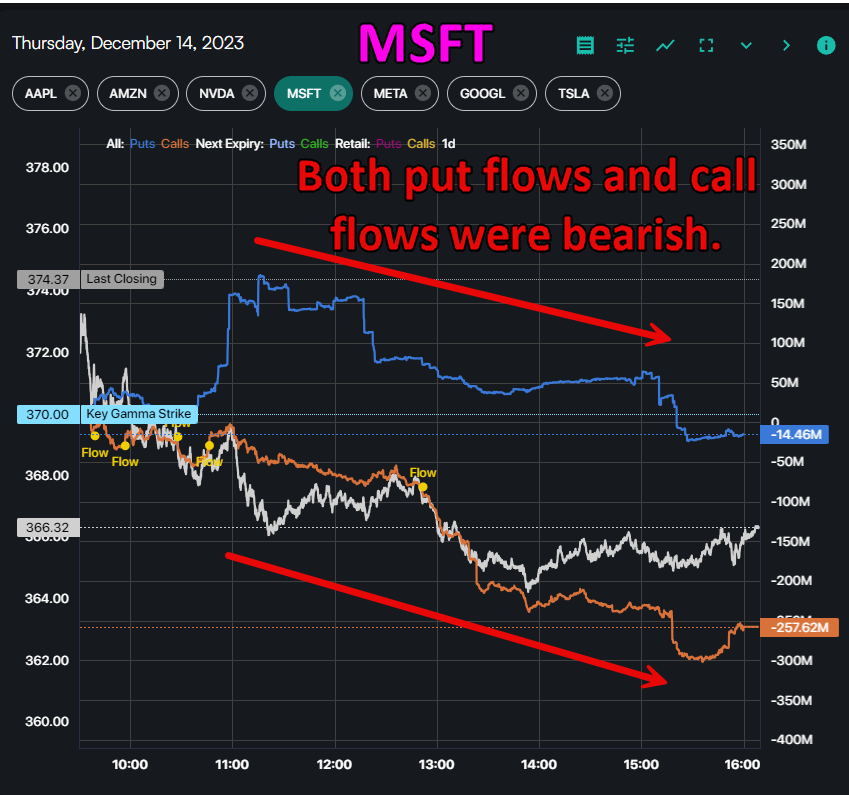Remove AMZN ticker via its X icon
This screenshot has width=849, height=795.
(161, 93)
